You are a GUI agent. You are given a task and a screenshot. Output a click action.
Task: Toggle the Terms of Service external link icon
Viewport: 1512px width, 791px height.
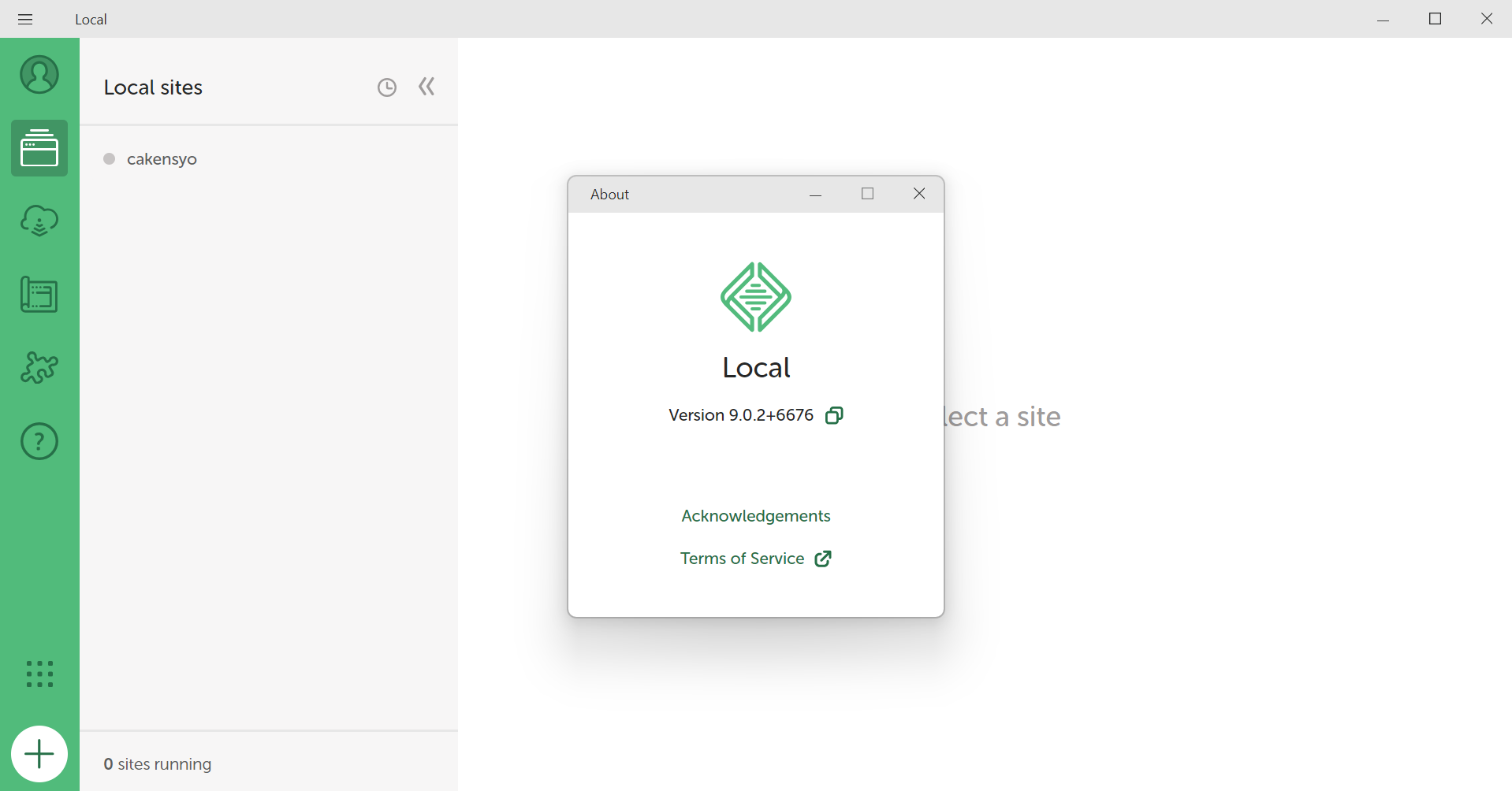click(x=824, y=559)
